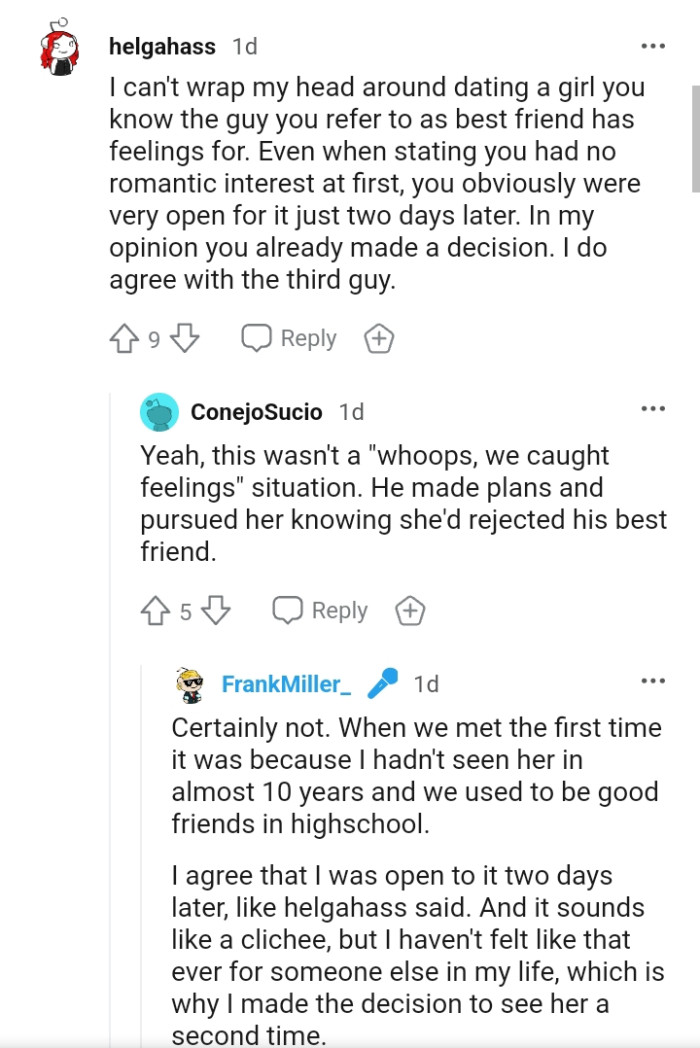Open the overflow menu on ConejoSucio's comment

coord(653,408)
